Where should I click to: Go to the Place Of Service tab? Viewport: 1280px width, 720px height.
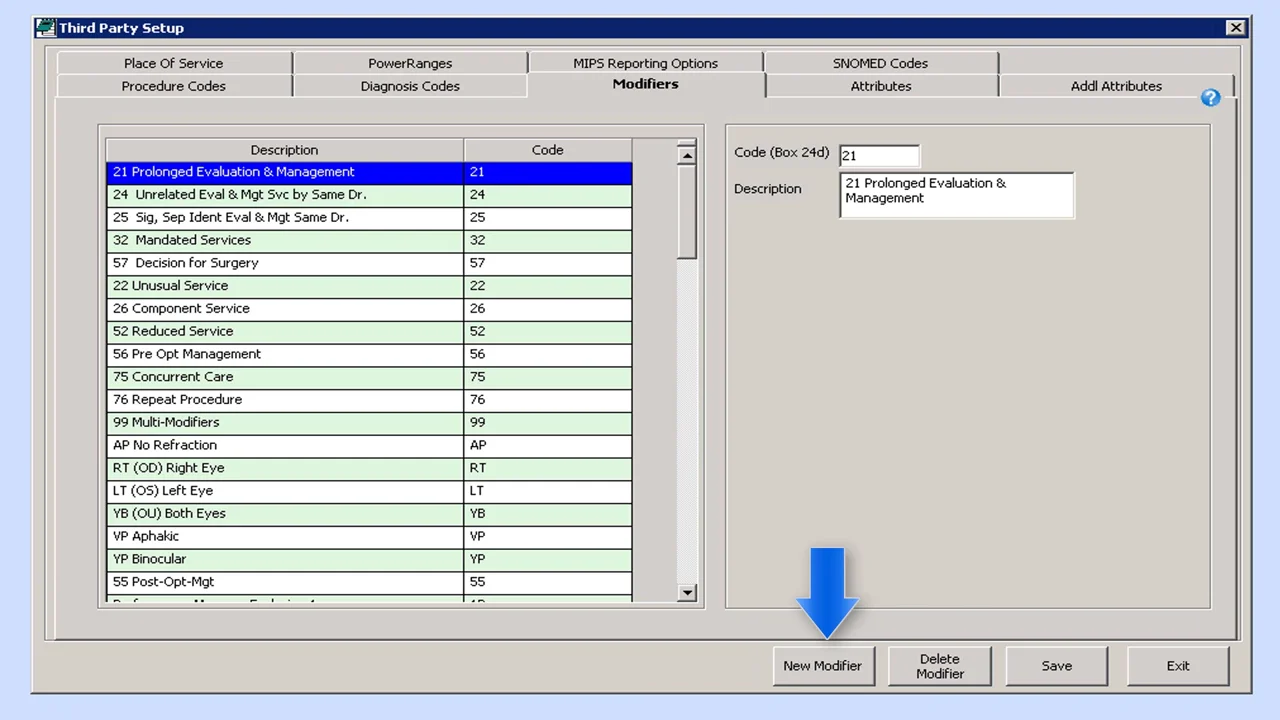[x=173, y=63]
